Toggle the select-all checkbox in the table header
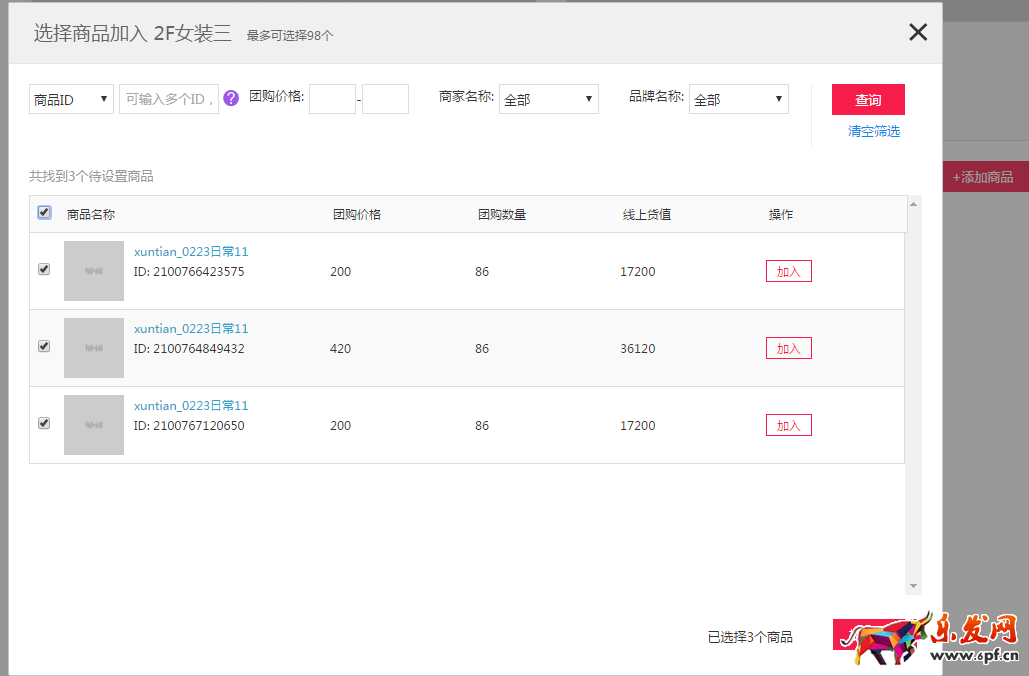 (x=44, y=212)
